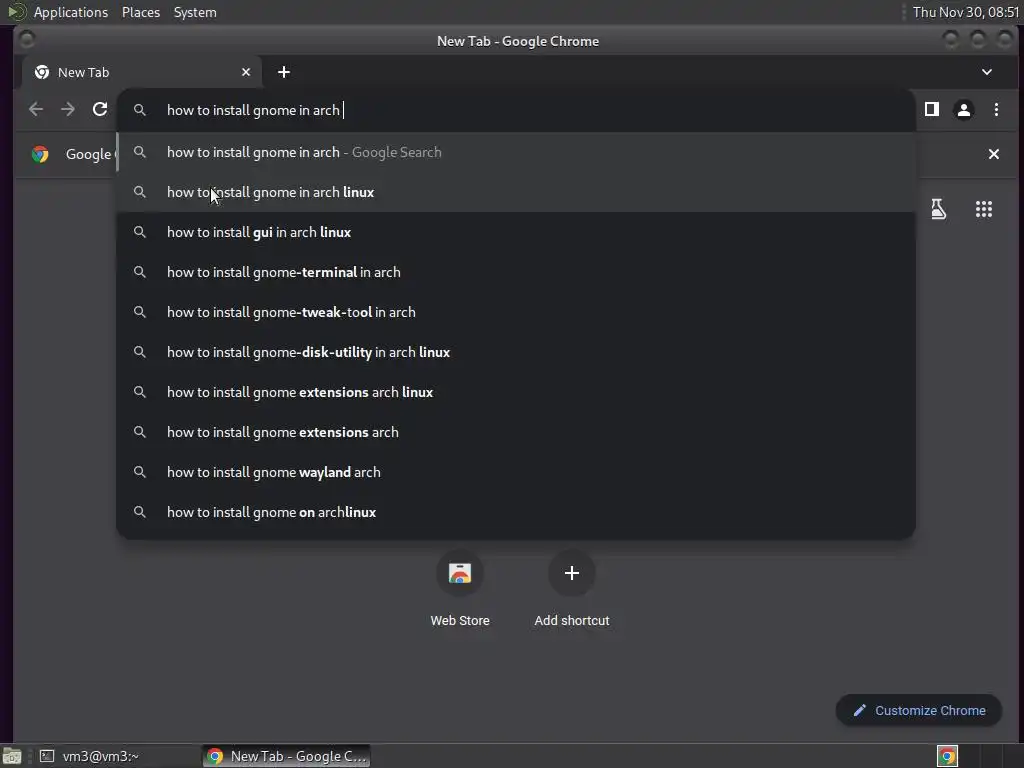Open a new tab with plus button
This screenshot has height=768, width=1024.
(x=283, y=72)
